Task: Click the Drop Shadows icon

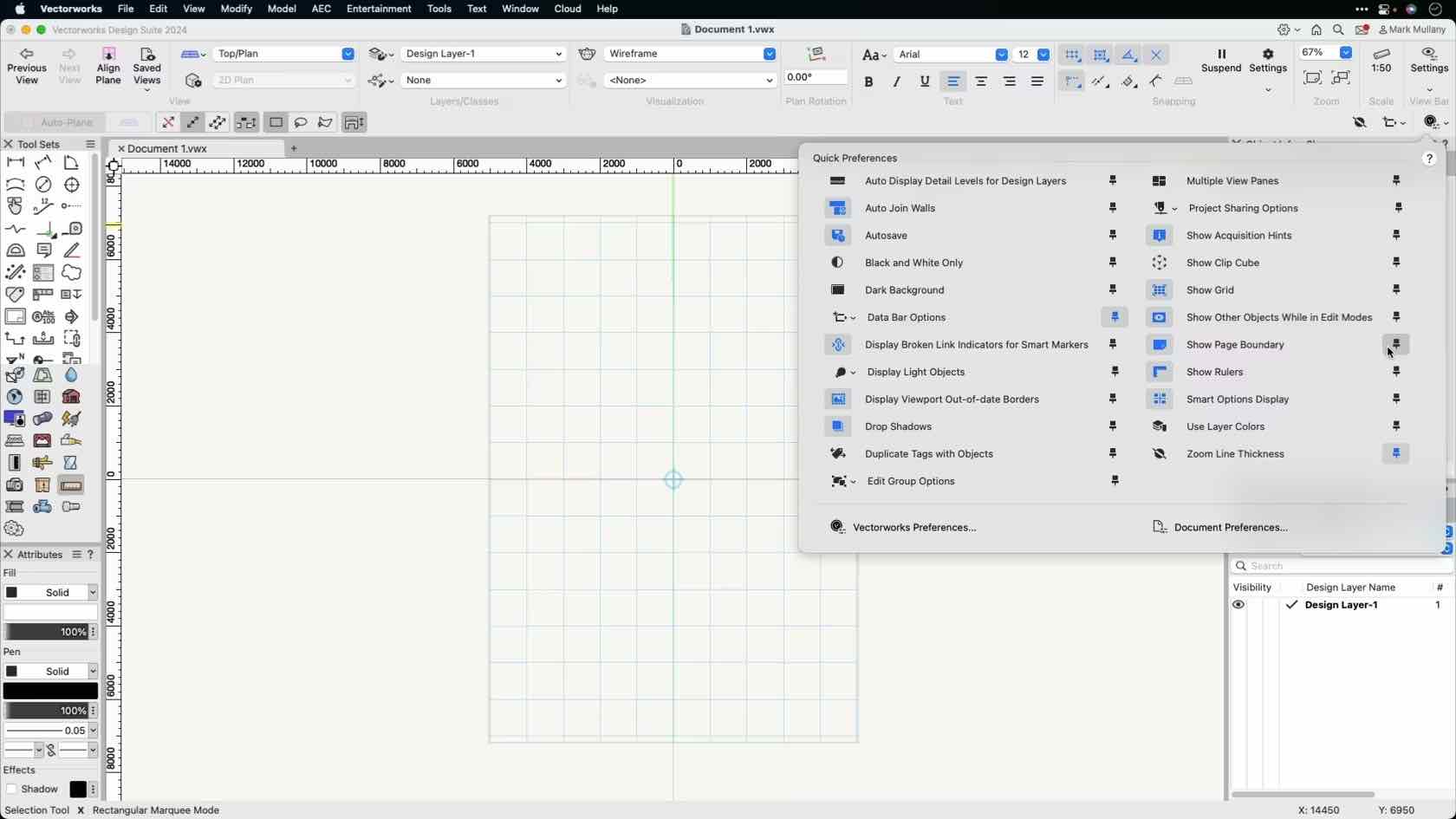Action: point(838,427)
